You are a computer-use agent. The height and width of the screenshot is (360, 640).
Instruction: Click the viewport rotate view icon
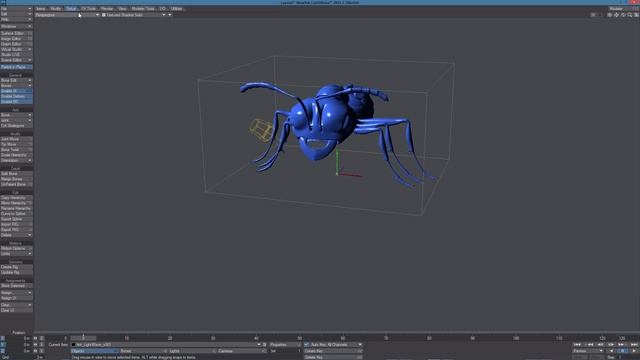[623, 15]
